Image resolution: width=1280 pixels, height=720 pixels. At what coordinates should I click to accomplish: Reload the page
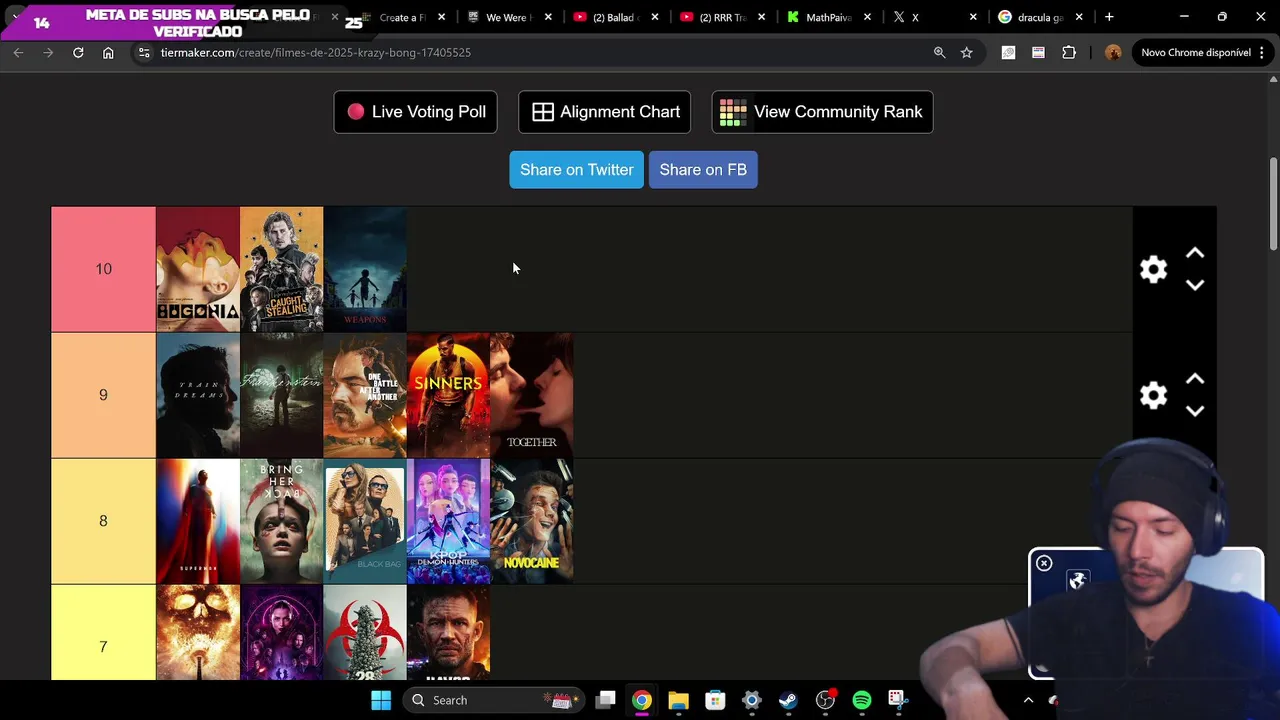78,52
